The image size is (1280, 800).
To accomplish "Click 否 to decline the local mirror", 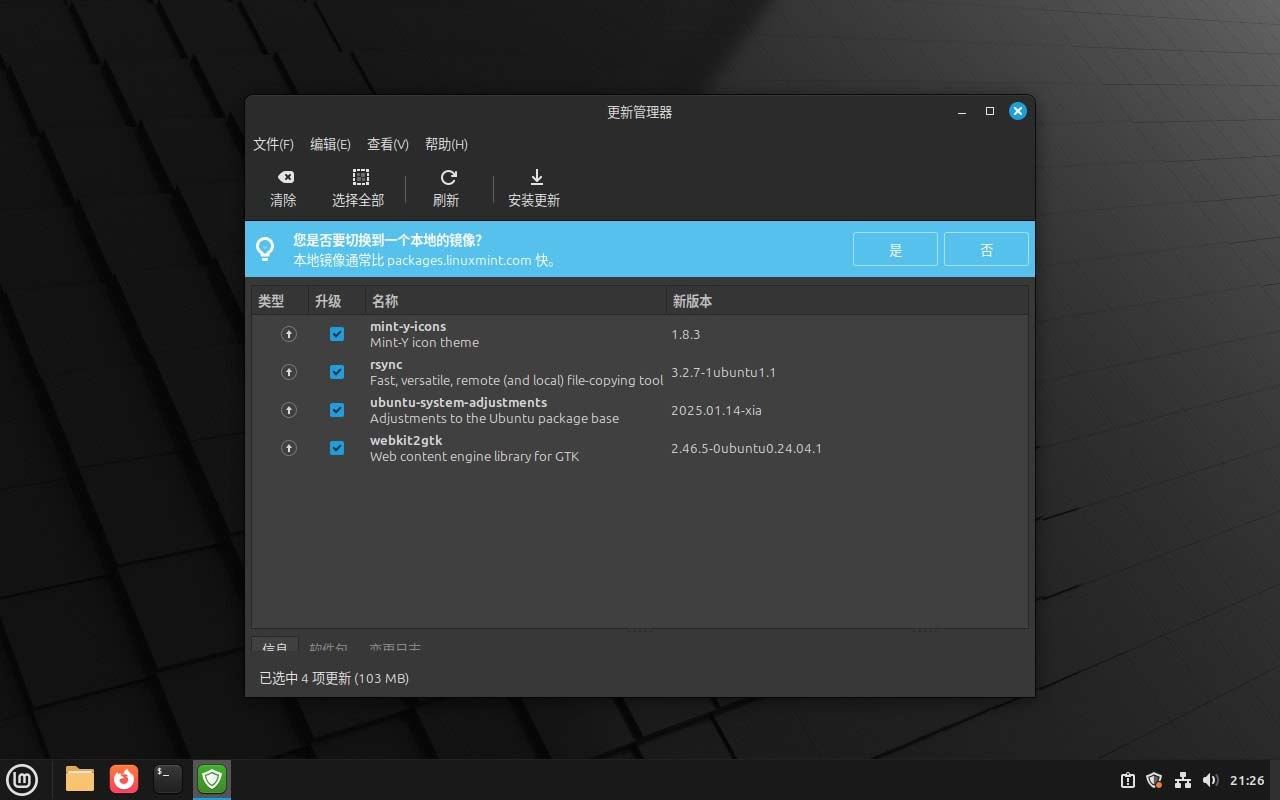I will (x=986, y=249).
